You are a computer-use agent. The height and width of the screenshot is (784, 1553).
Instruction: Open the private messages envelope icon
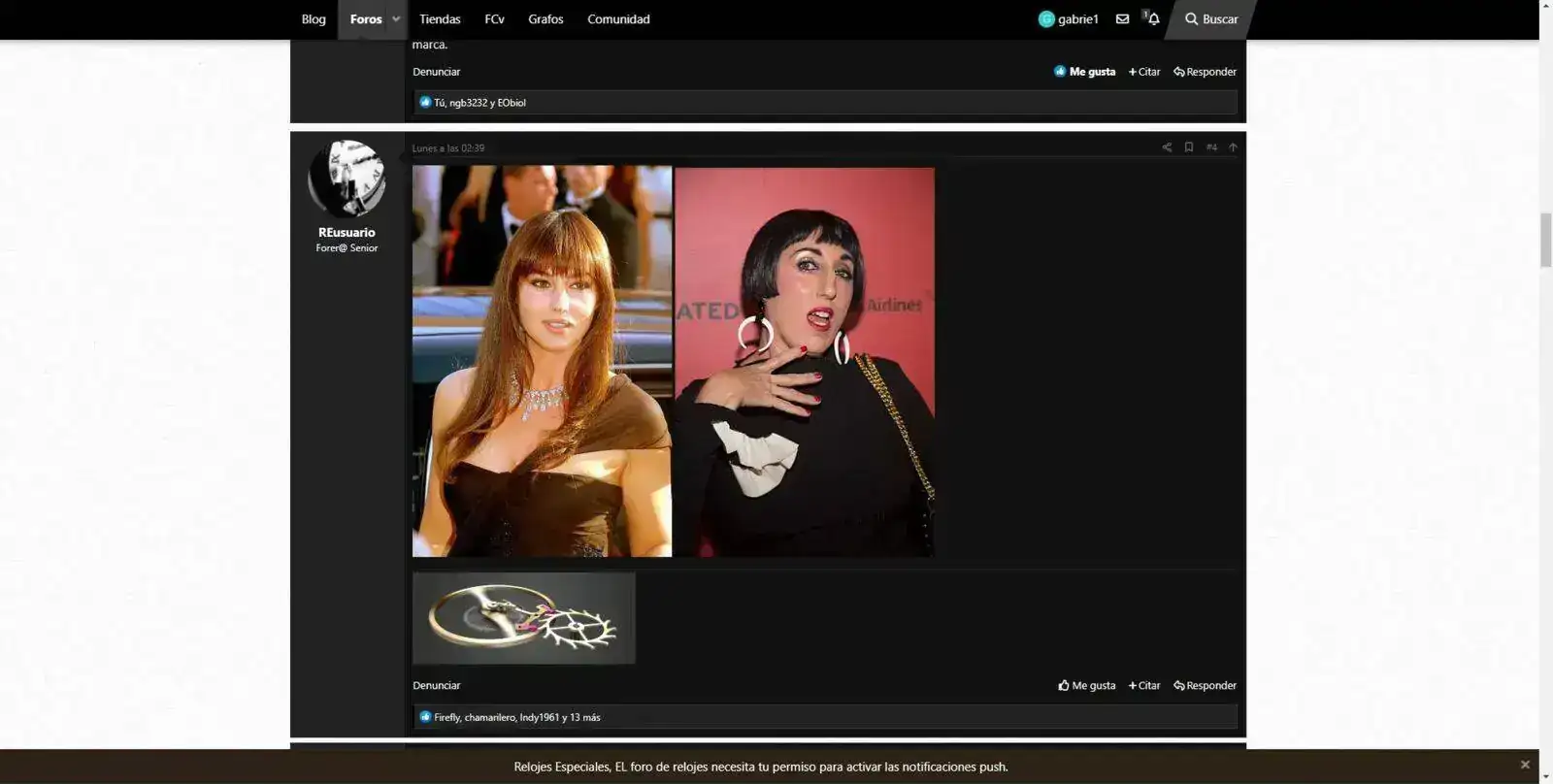pos(1122,19)
